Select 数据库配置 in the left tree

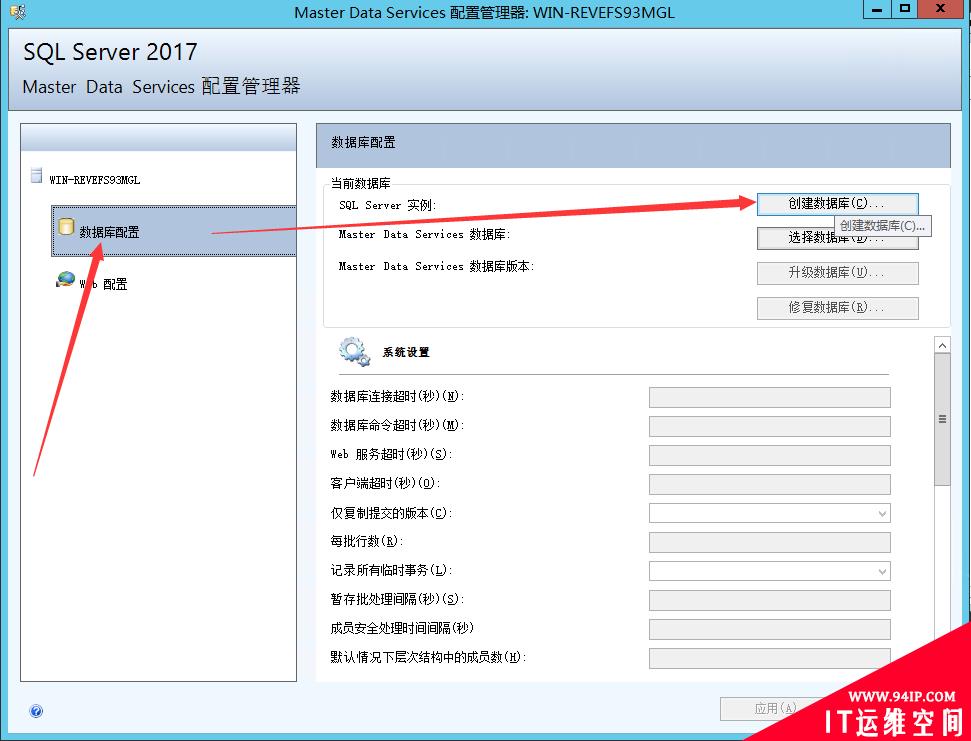(174, 232)
